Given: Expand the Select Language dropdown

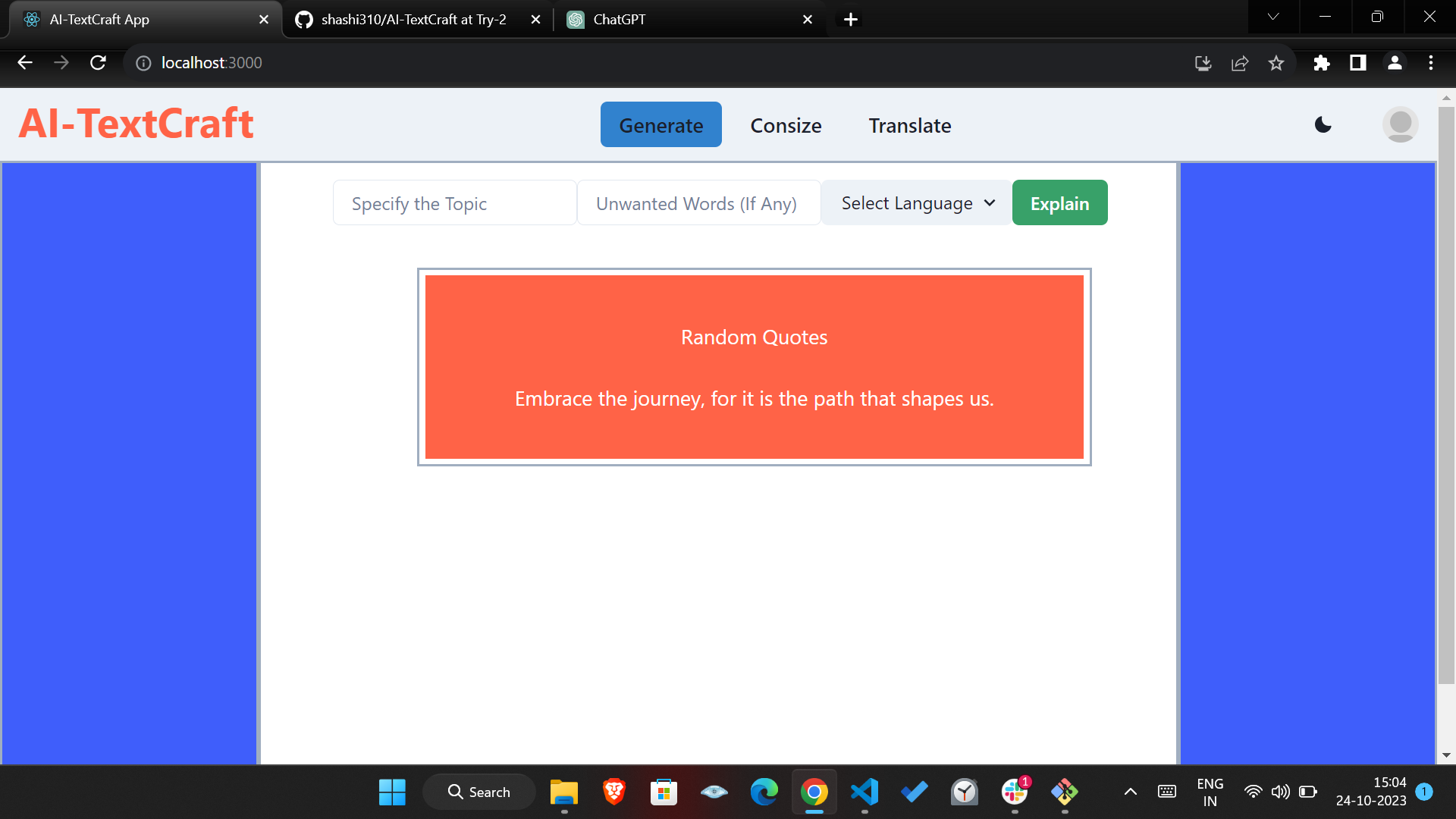Looking at the screenshot, I should 917,203.
